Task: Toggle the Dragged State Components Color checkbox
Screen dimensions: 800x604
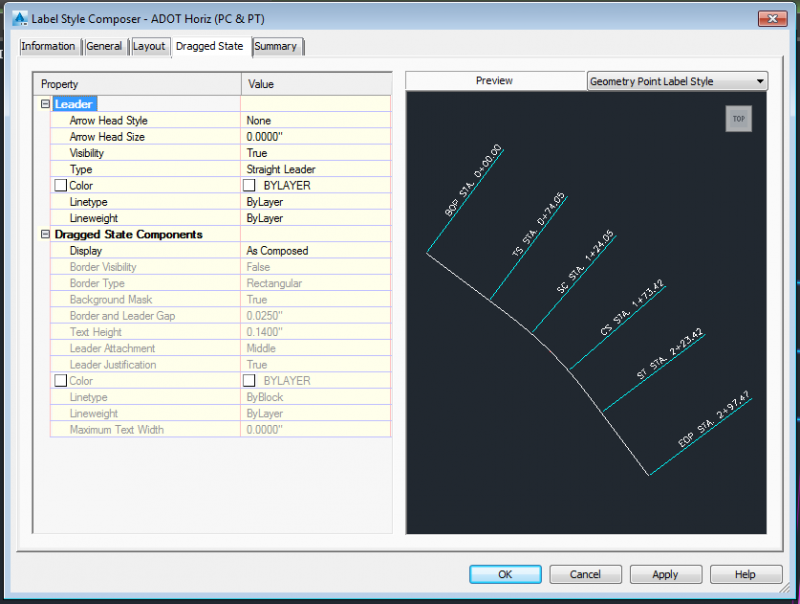Action: coord(58,380)
